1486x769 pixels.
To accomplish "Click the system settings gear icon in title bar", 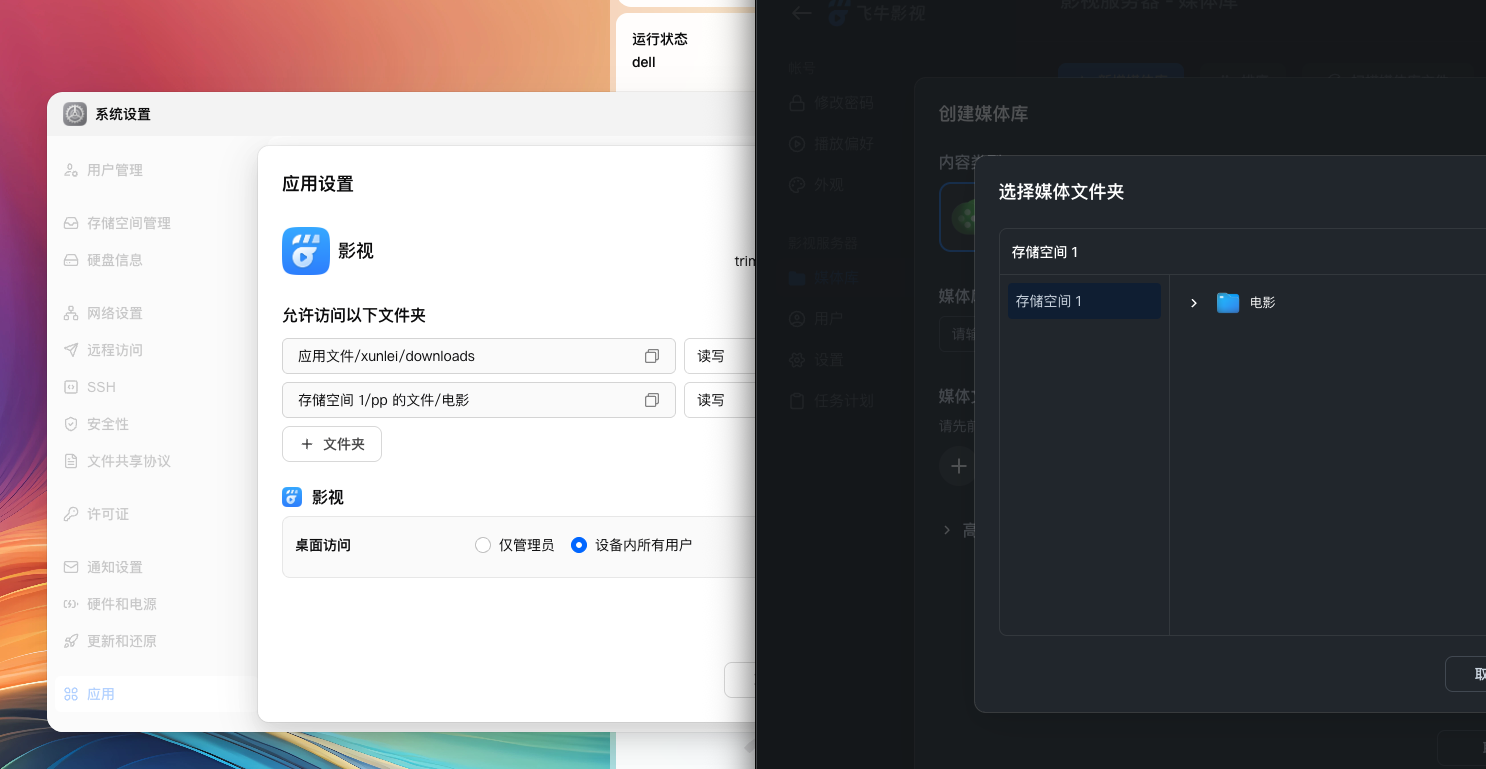I will [x=75, y=114].
